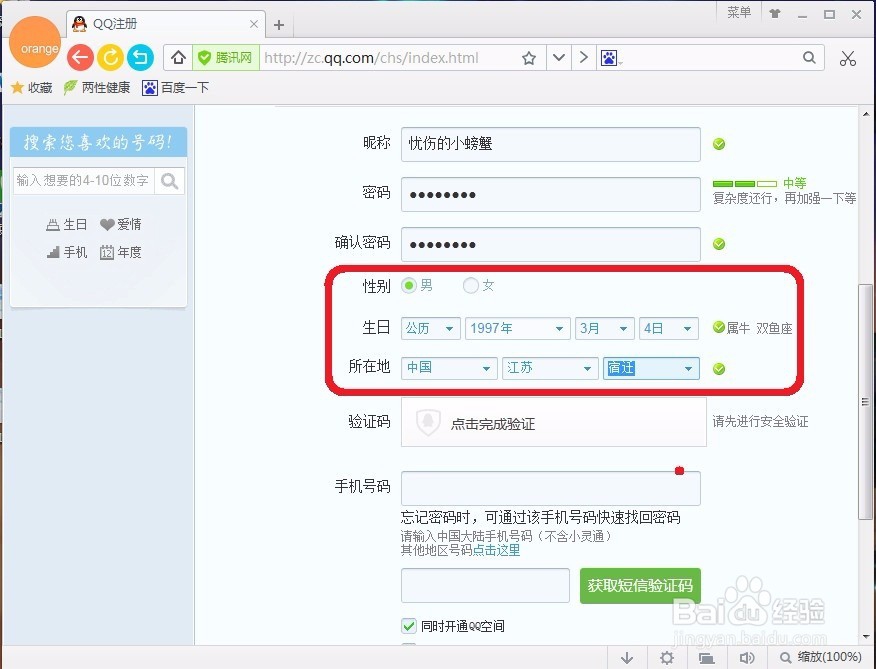The width and height of the screenshot is (876, 669).
Task: Click the 菜单 menu in title bar
Action: click(738, 13)
